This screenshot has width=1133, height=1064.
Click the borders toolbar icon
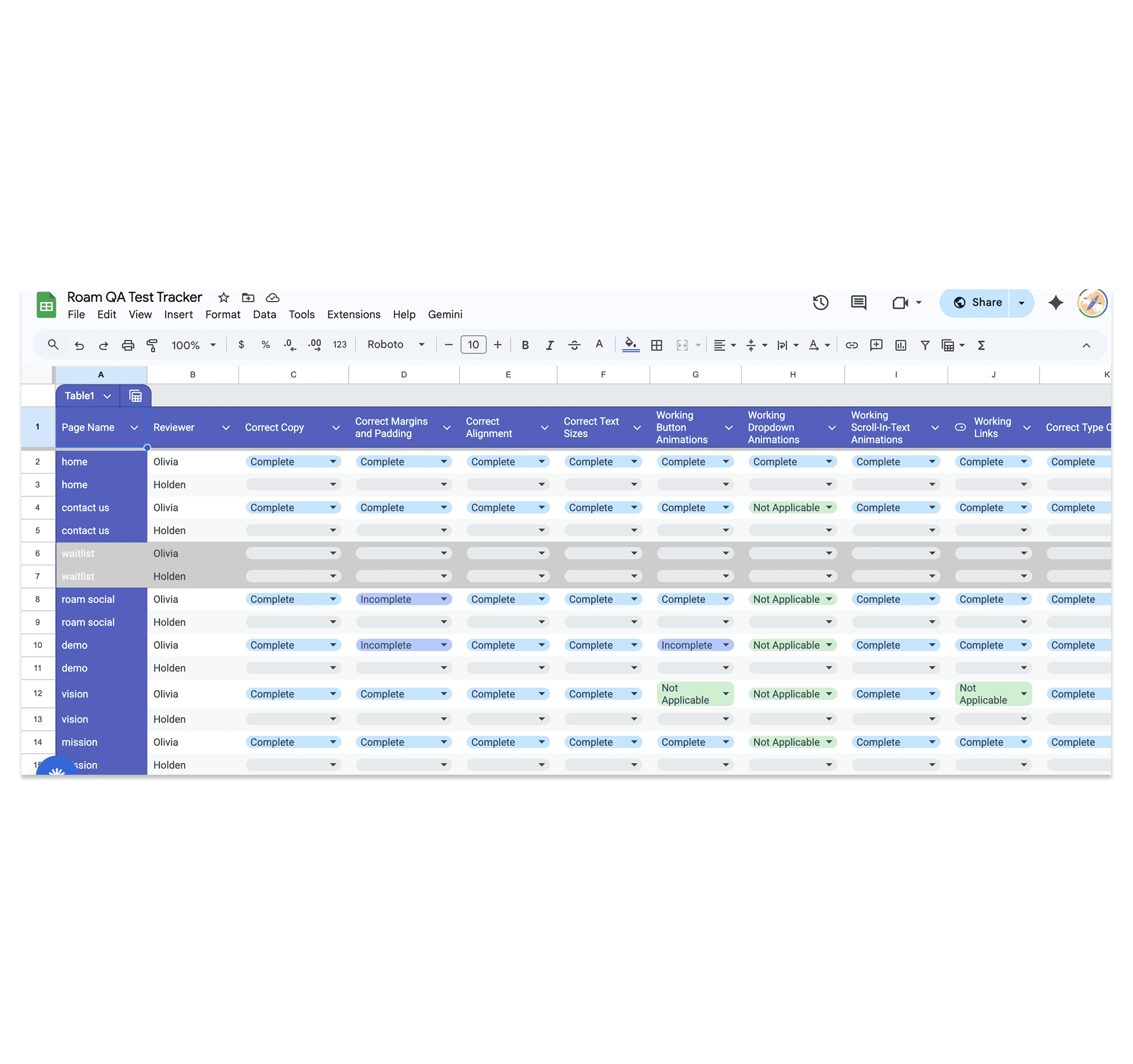click(656, 345)
